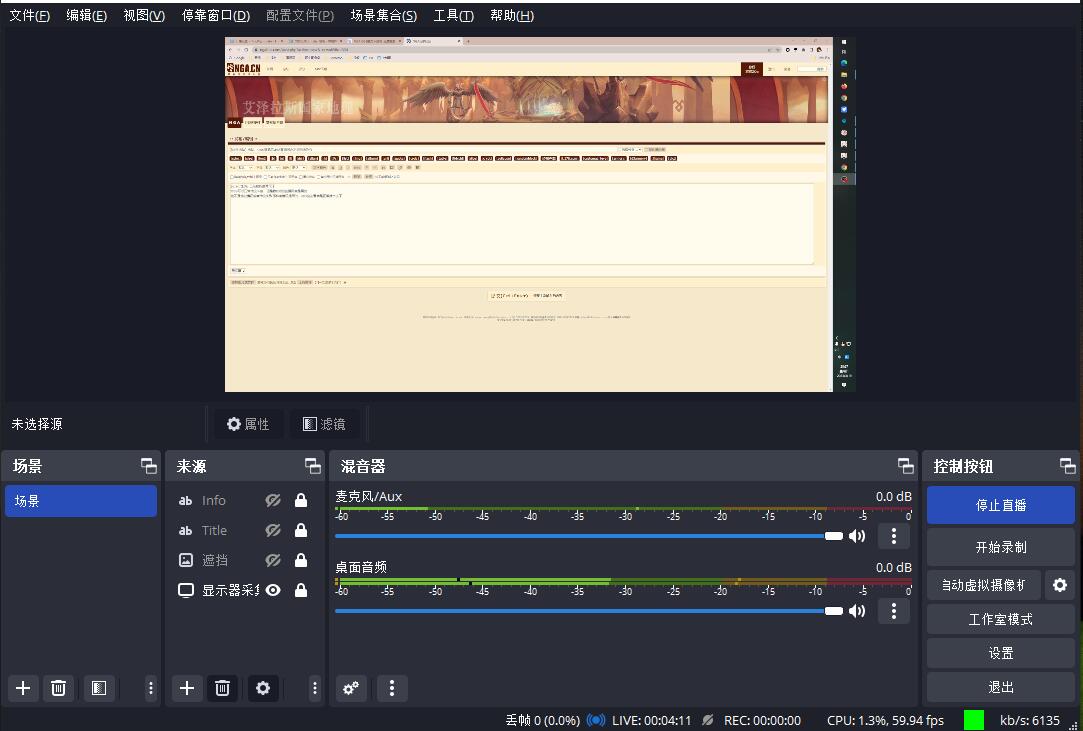
Task: Open the 桌面音频 three-dot options menu
Action: point(893,610)
